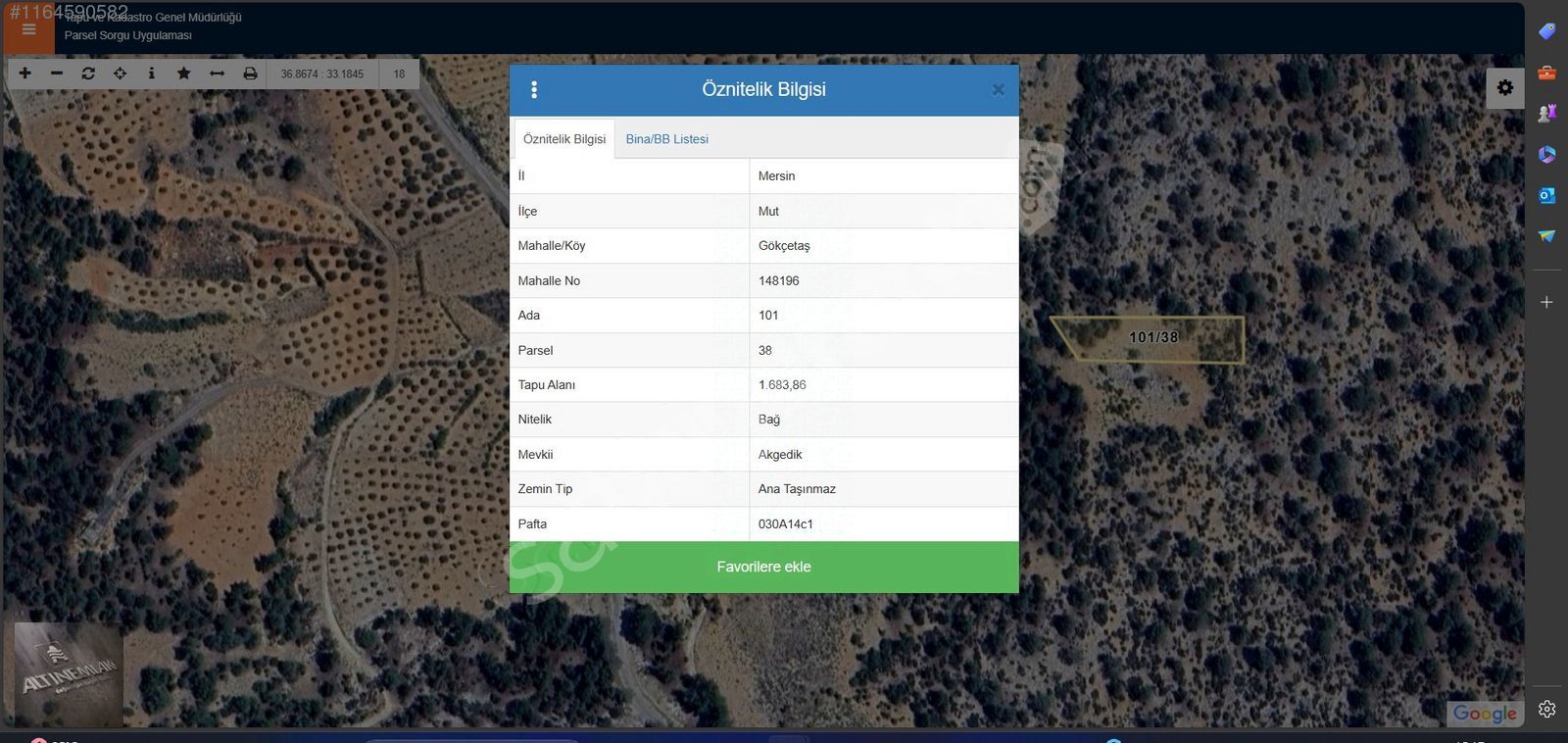
Task: Click the refresh map icon
Action: tap(88, 74)
